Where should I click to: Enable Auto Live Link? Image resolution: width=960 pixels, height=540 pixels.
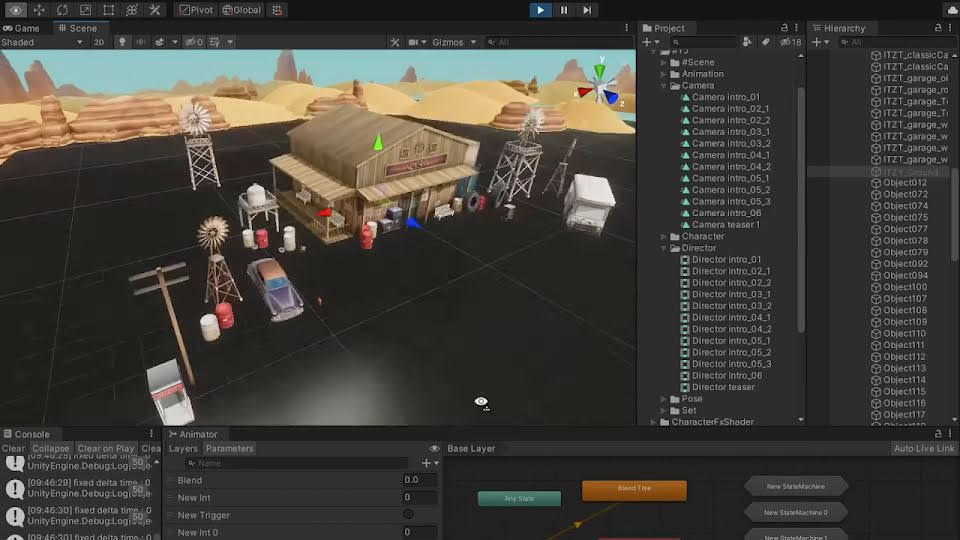click(x=924, y=448)
